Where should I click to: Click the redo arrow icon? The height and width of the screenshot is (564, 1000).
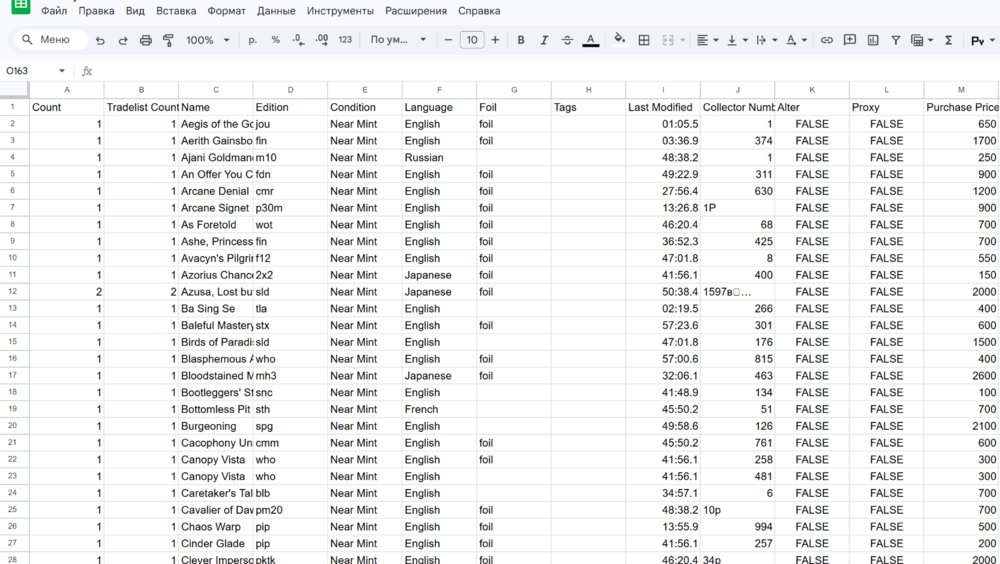123,40
